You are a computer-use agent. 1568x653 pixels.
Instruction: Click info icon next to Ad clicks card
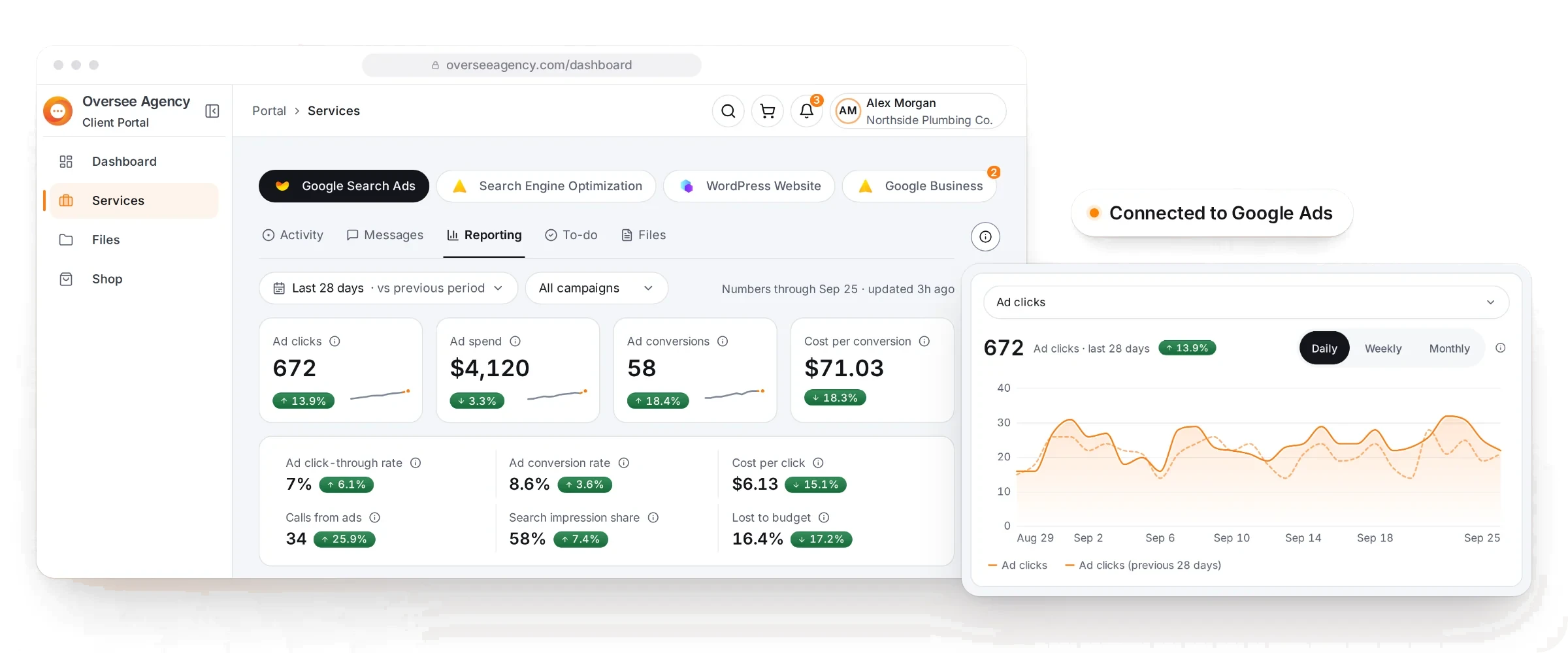[335, 341]
